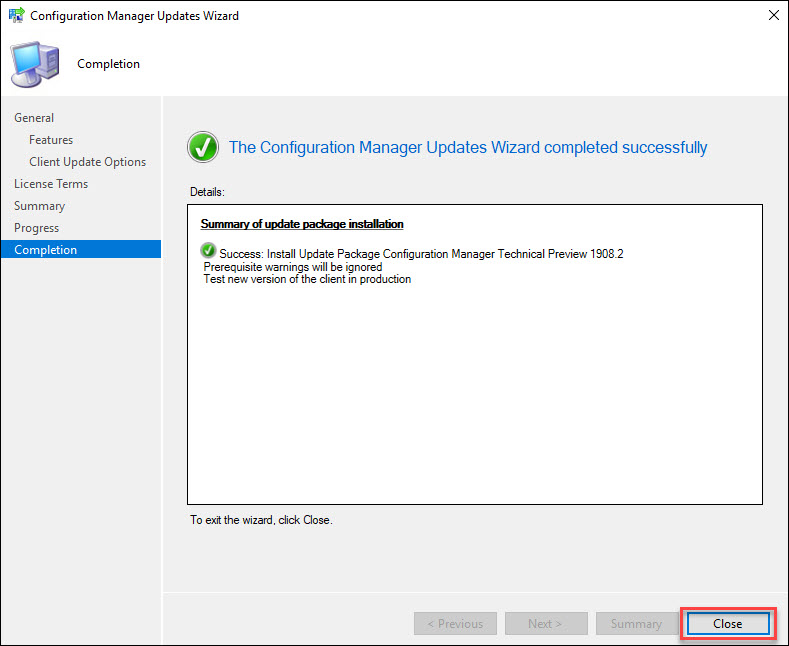Click the disabled Previous button

pos(455,623)
